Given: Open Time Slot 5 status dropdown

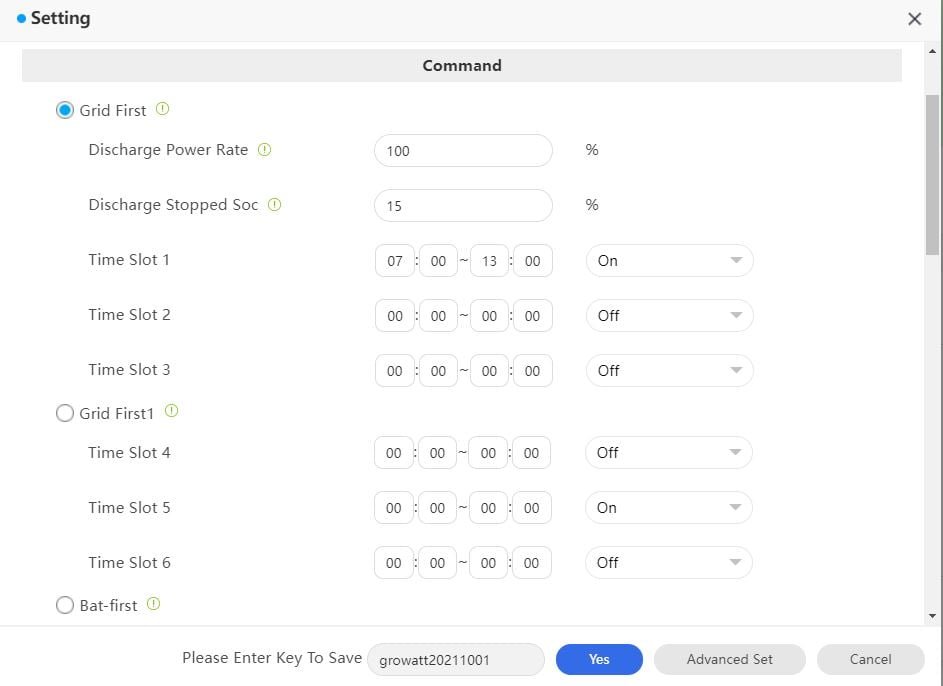Looking at the screenshot, I should pos(668,508).
